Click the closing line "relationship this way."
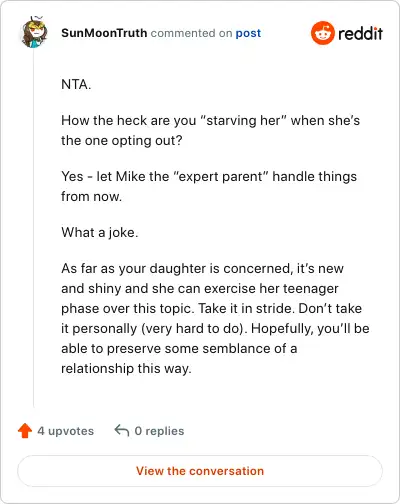 click(126, 368)
